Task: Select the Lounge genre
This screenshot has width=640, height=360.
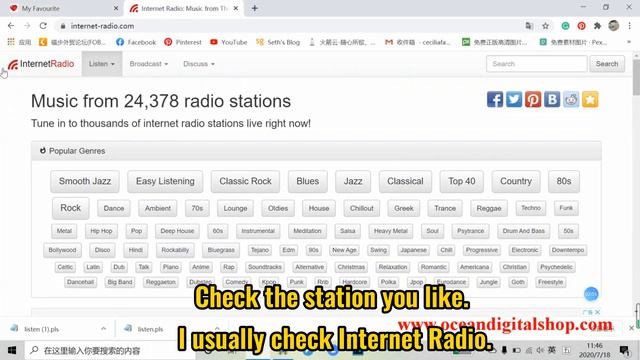Action: [x=236, y=208]
